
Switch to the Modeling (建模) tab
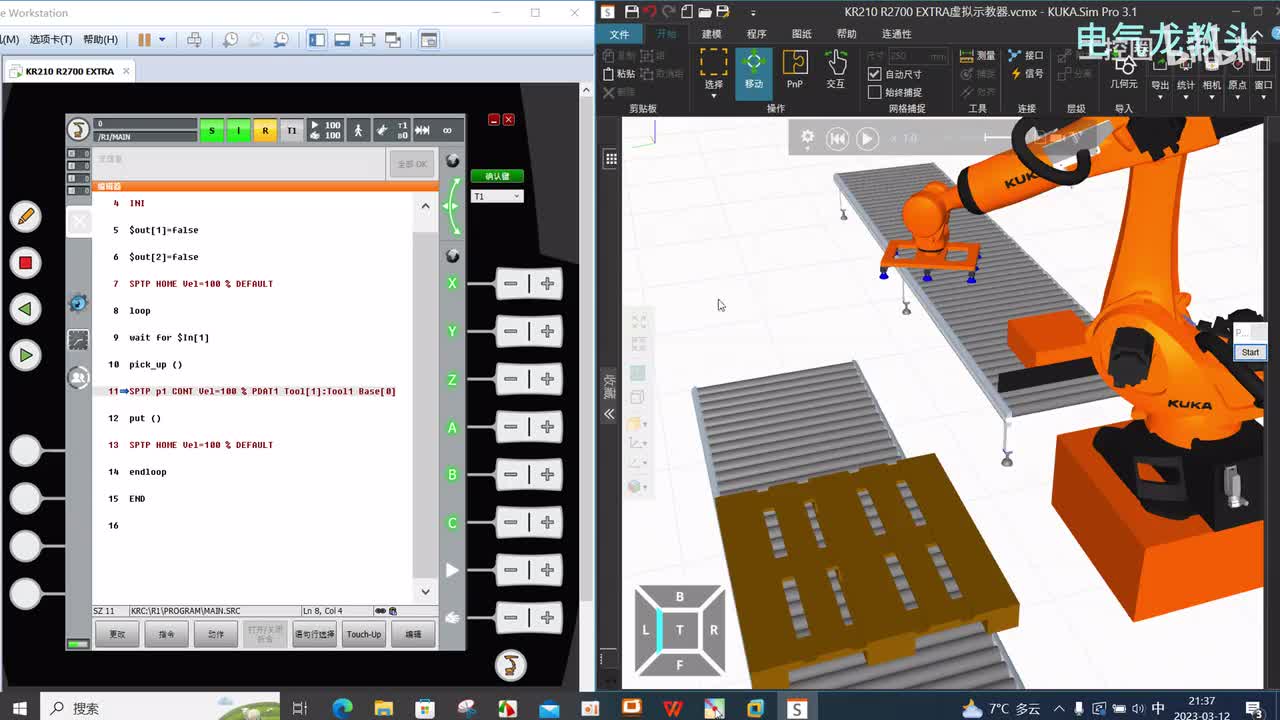pos(711,34)
